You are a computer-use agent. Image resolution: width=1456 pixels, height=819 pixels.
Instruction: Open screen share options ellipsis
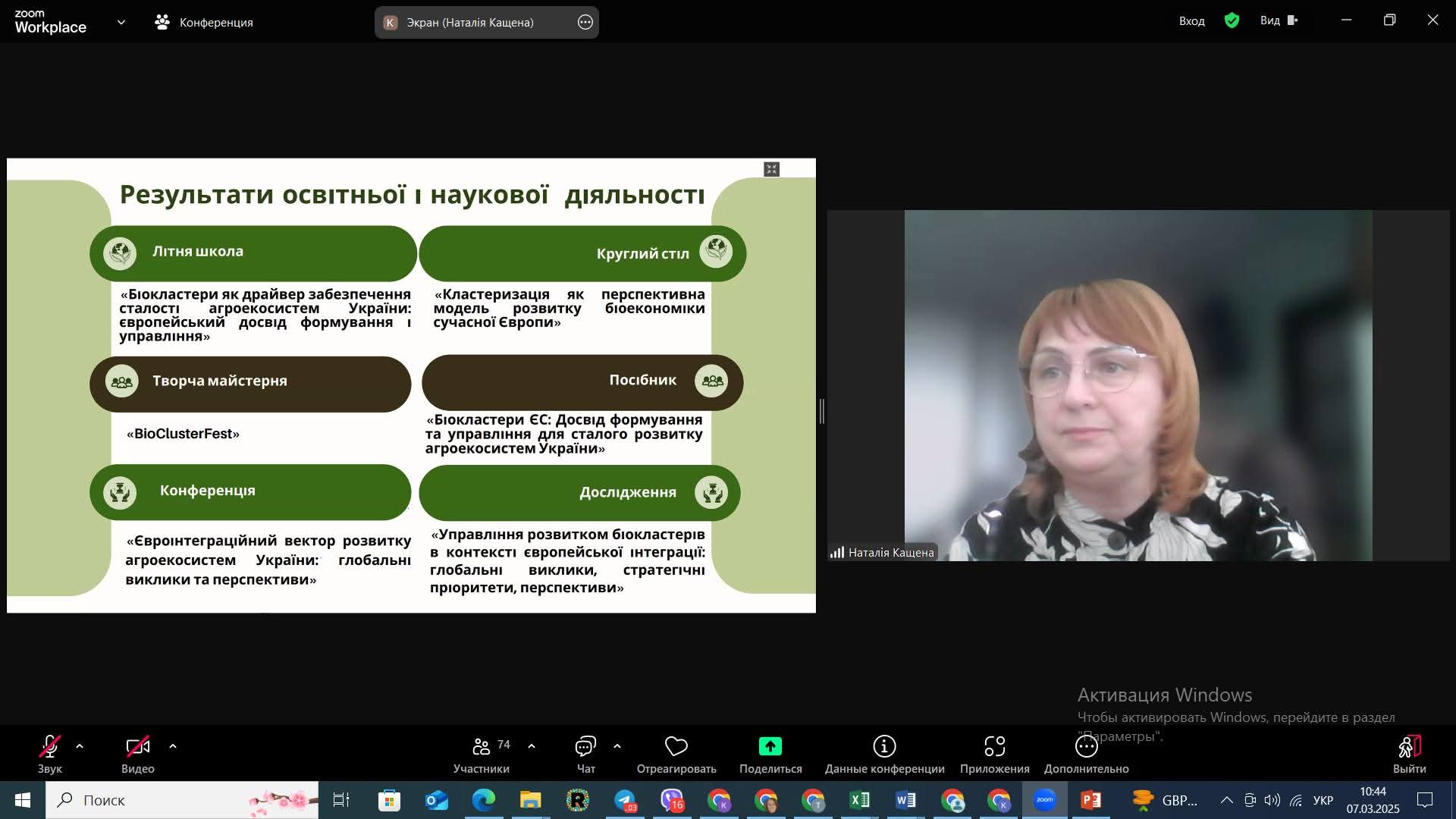click(585, 23)
